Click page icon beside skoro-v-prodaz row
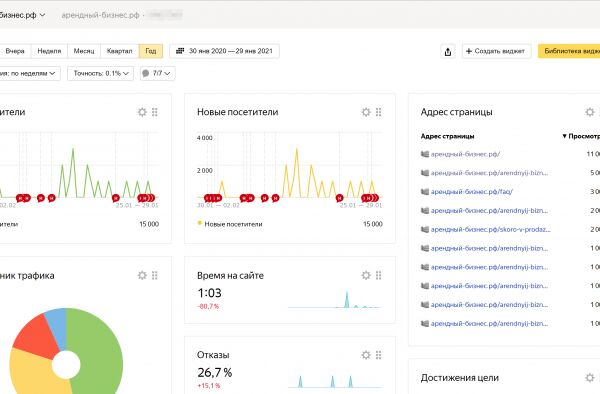 pos(425,230)
